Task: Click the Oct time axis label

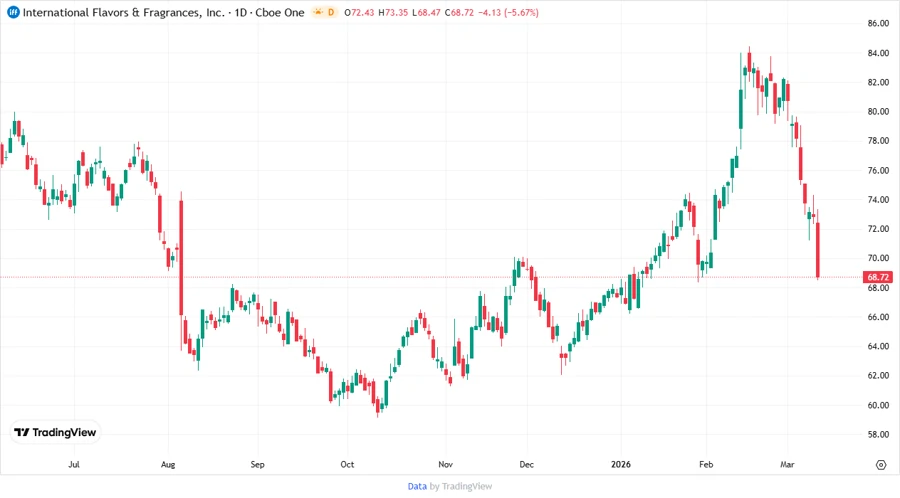Action: [x=347, y=465]
